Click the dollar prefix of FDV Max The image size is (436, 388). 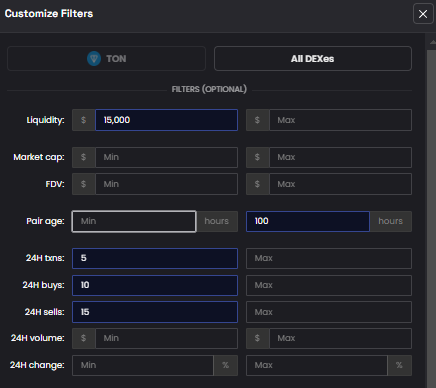(x=257, y=184)
